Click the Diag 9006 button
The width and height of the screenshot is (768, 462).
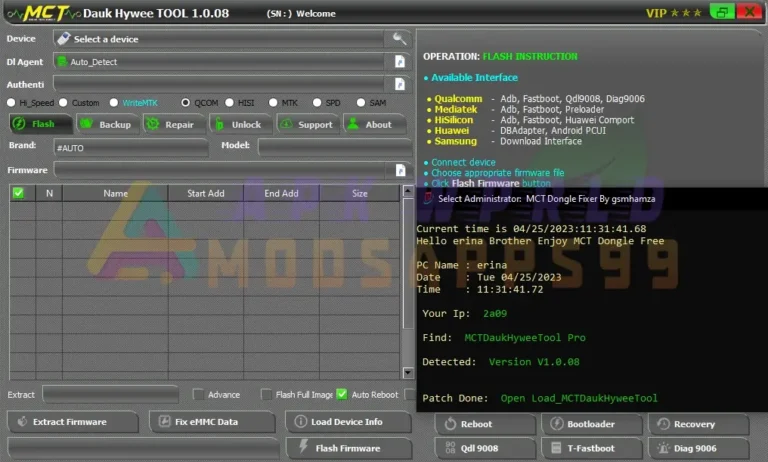698,450
